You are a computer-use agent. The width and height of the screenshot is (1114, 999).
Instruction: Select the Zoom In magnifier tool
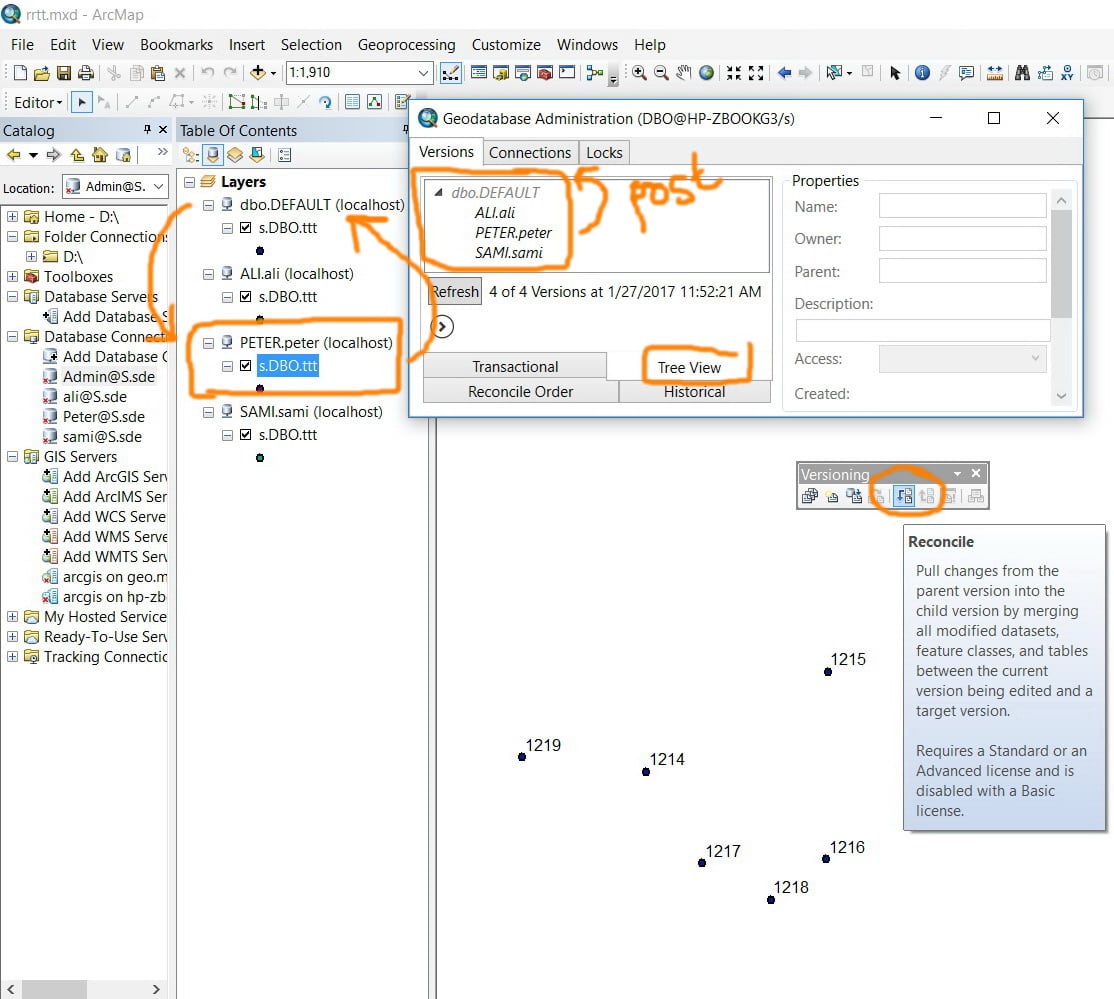[x=639, y=72]
